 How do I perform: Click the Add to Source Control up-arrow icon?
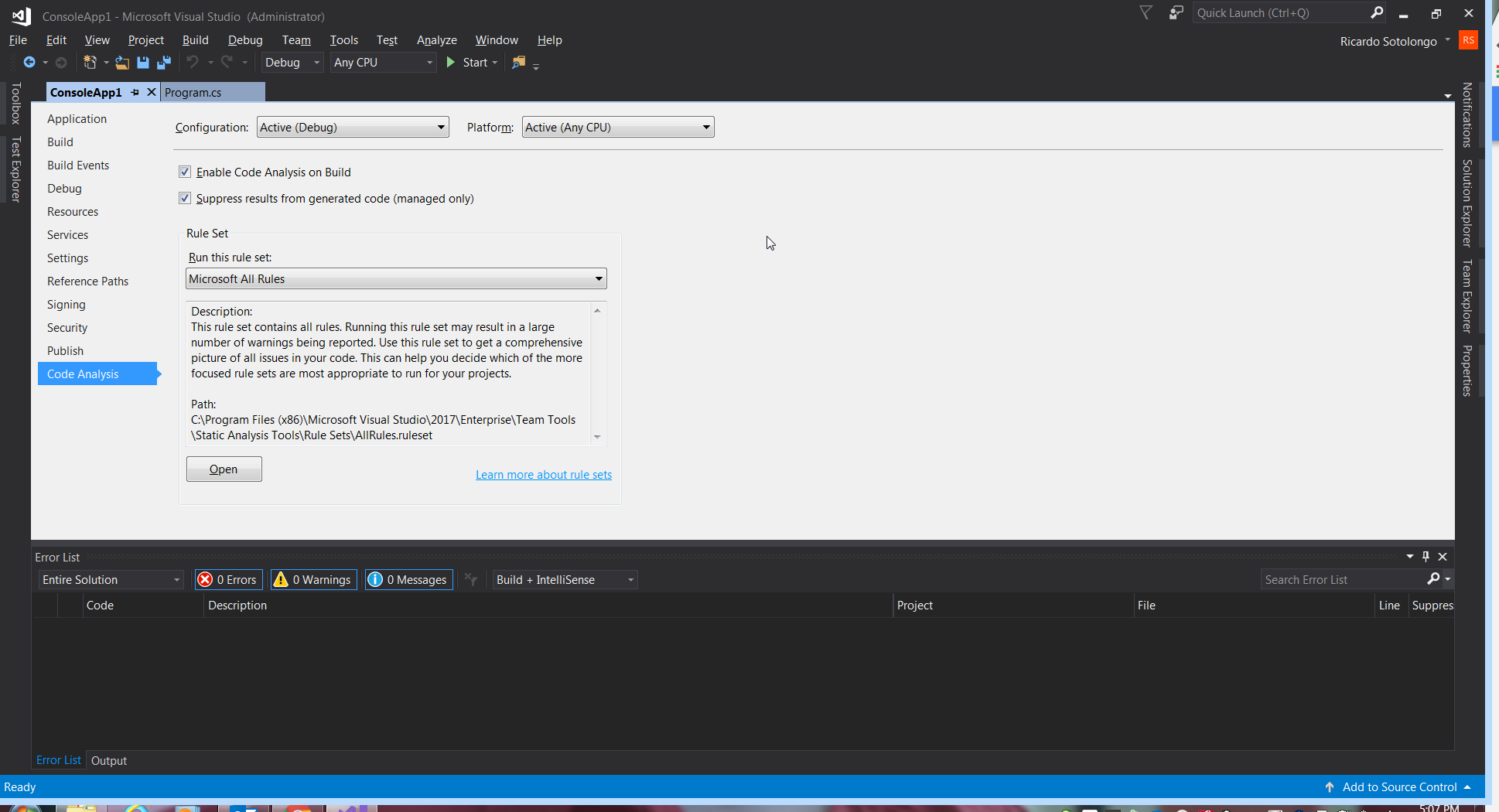[x=1330, y=786]
